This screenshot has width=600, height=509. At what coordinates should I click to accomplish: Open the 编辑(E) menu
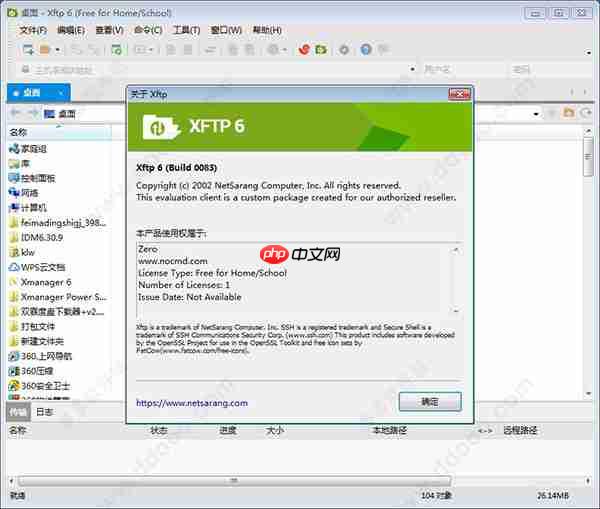click(x=71, y=30)
